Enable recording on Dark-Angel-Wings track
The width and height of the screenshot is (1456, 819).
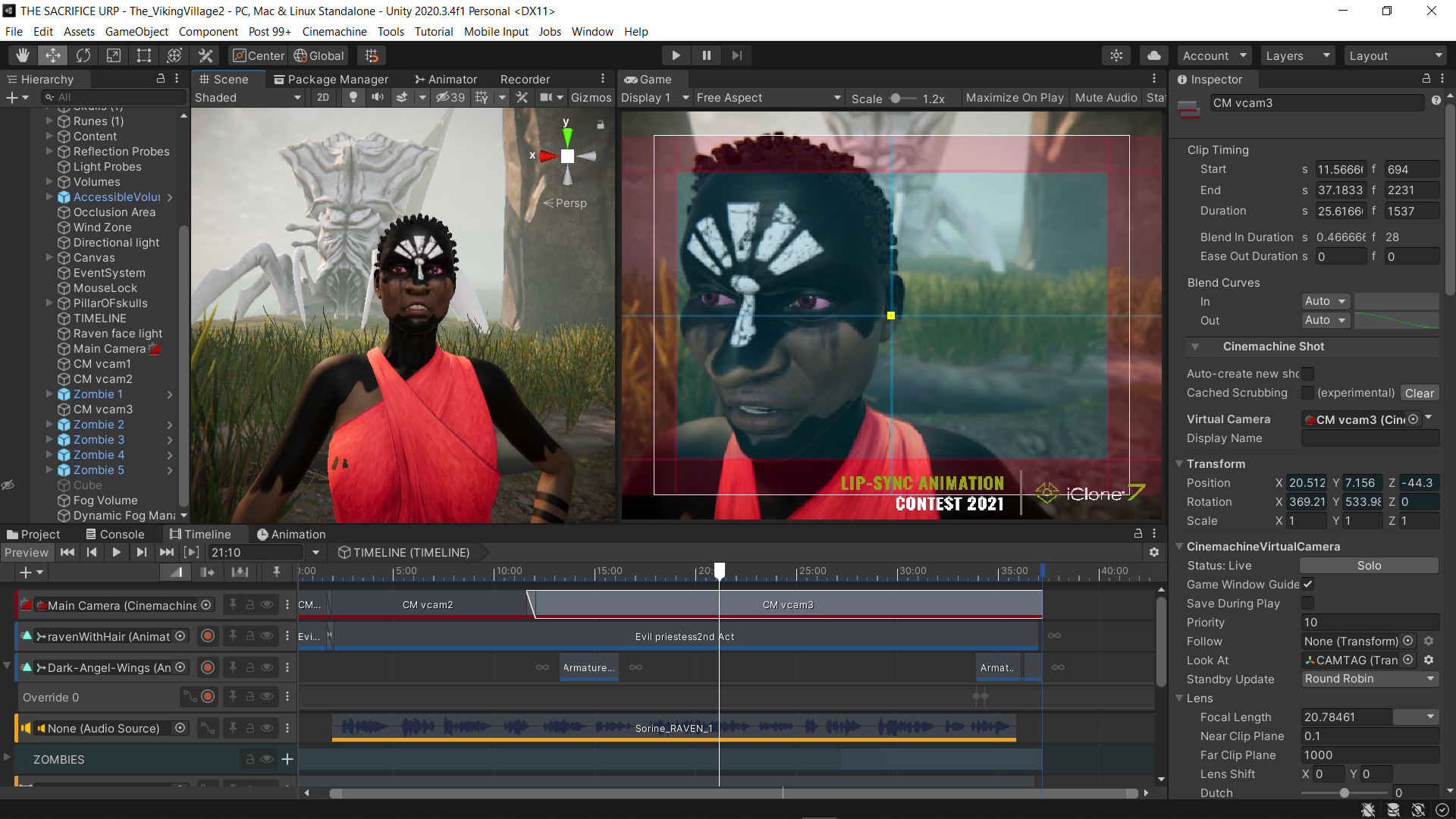coord(208,667)
